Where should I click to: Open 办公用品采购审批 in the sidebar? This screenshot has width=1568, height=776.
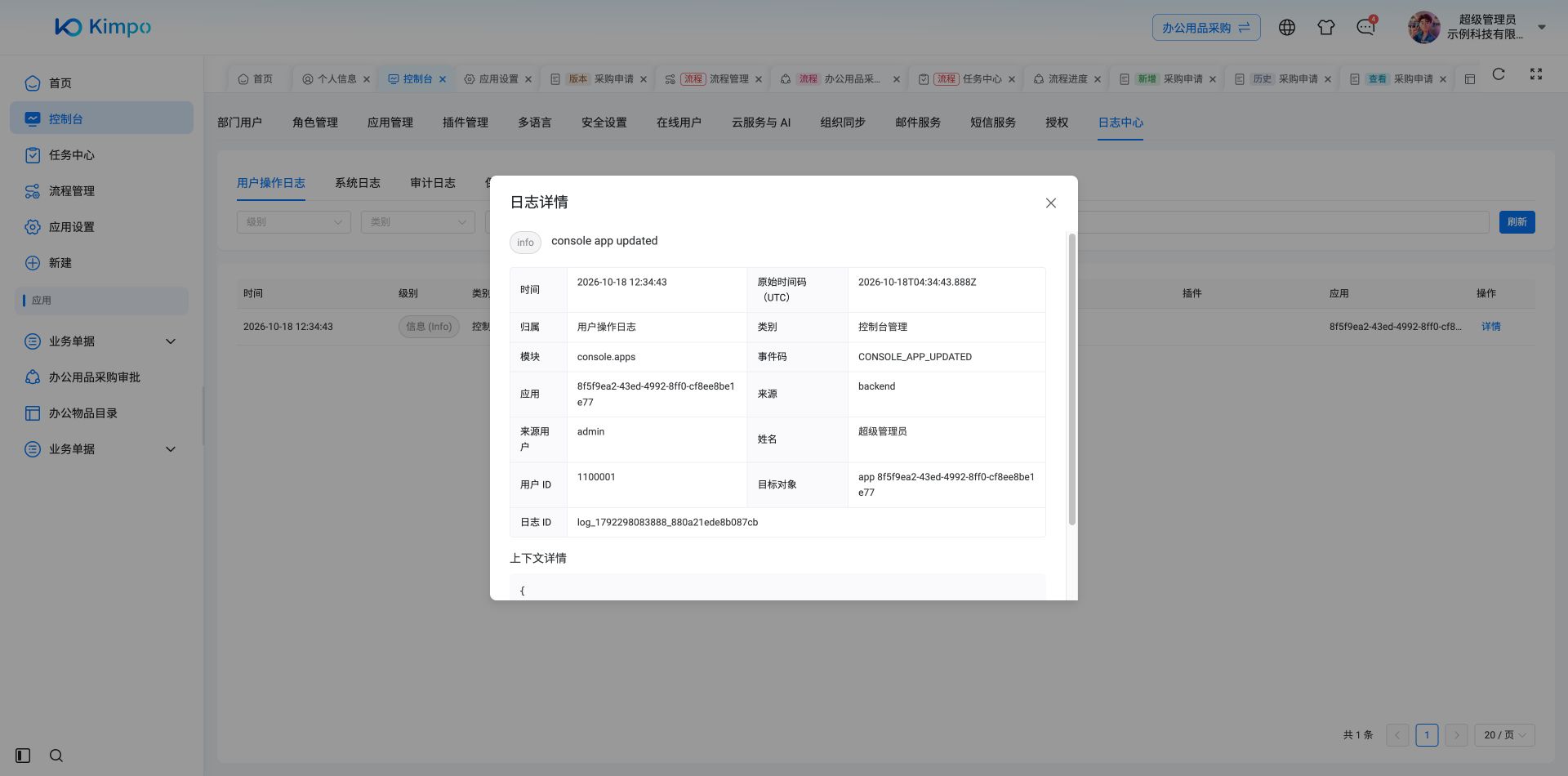pyautogui.click(x=101, y=377)
